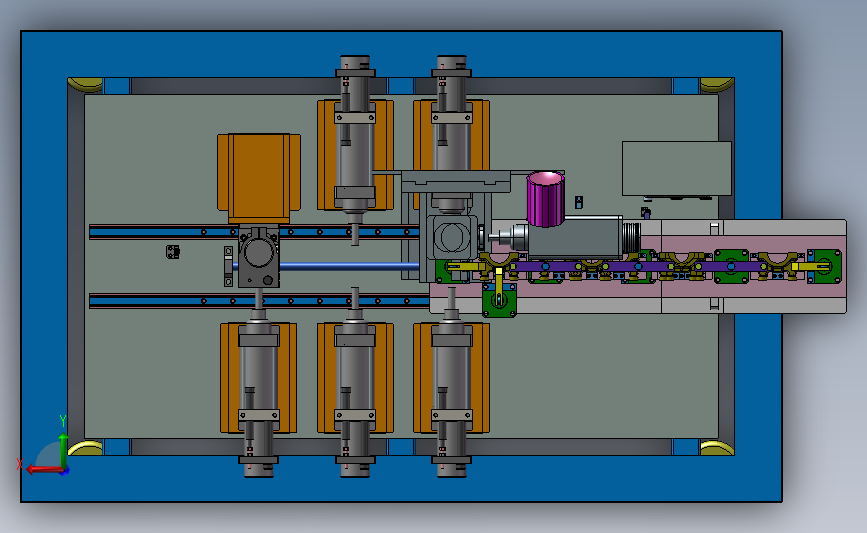
Task: Select the purple bar along the conveyor
Action: [x=636, y=266]
